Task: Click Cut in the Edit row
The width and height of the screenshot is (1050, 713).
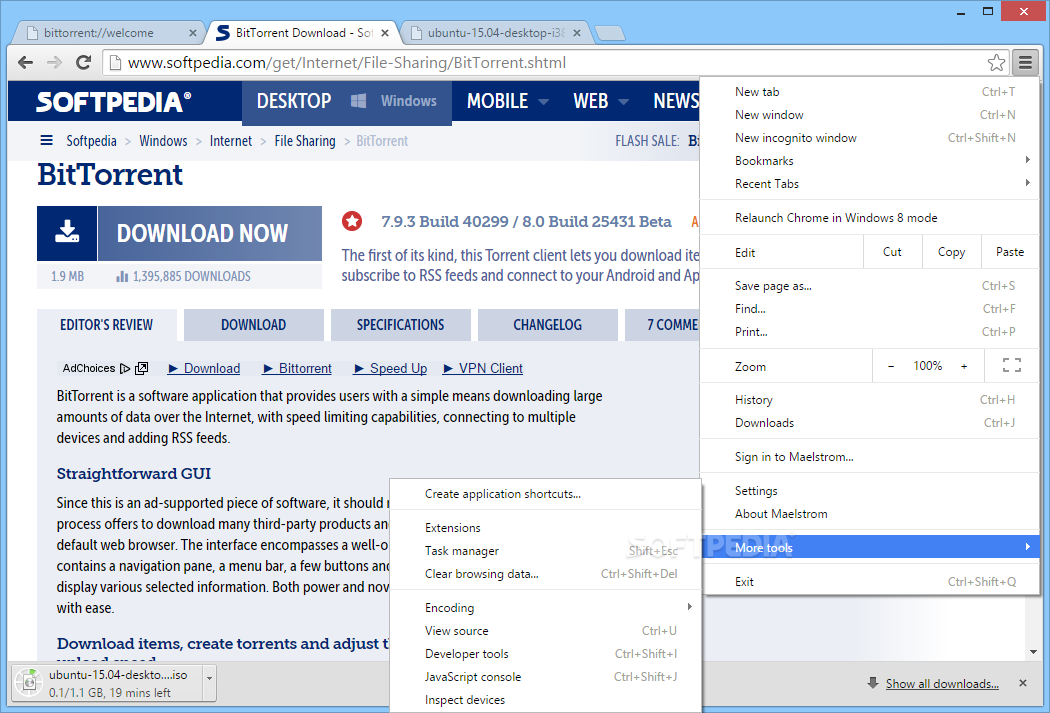Action: 892,252
